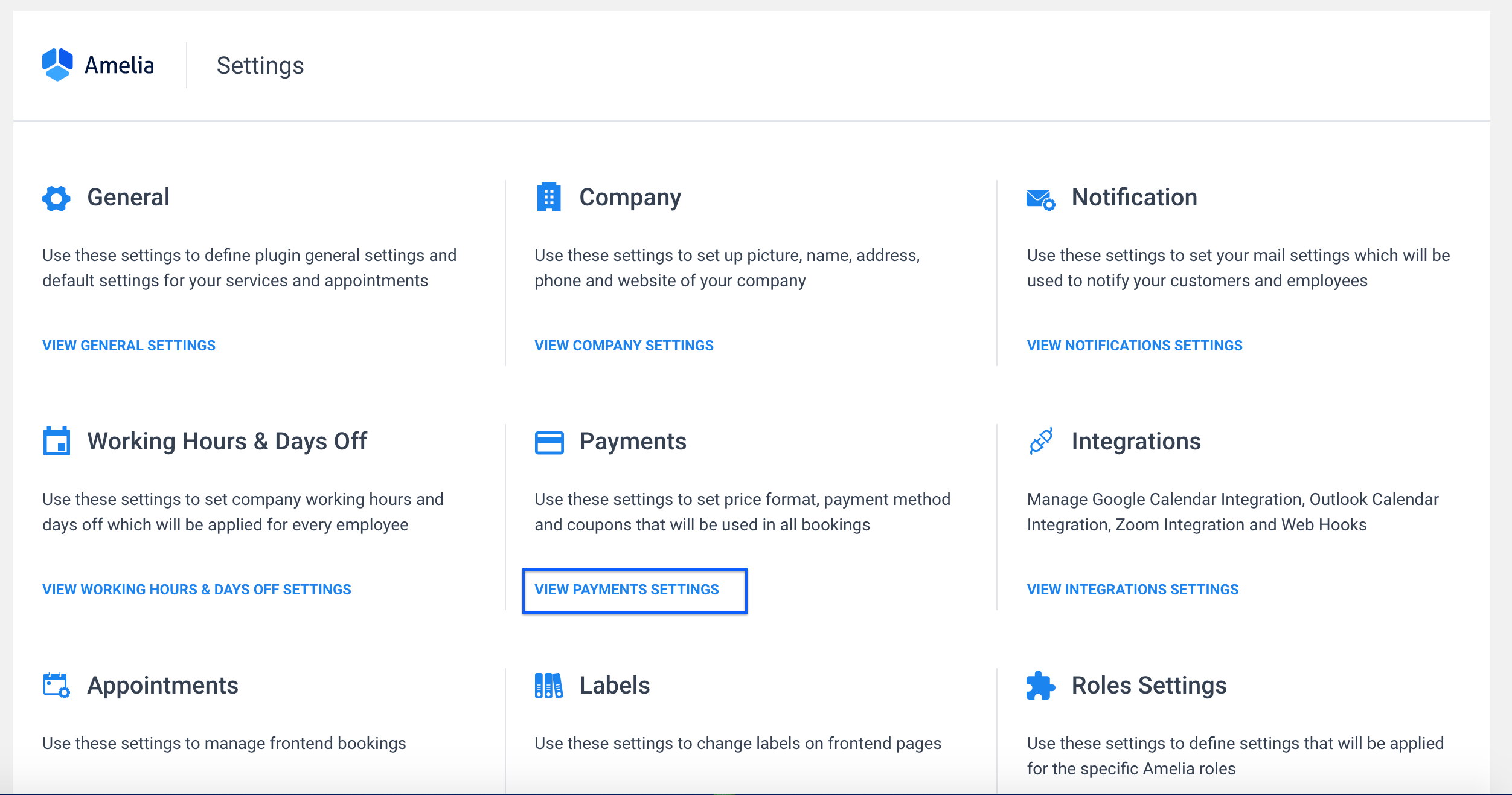The height and width of the screenshot is (795, 1512).
Task: Click the General settings gear icon
Action: (x=57, y=198)
